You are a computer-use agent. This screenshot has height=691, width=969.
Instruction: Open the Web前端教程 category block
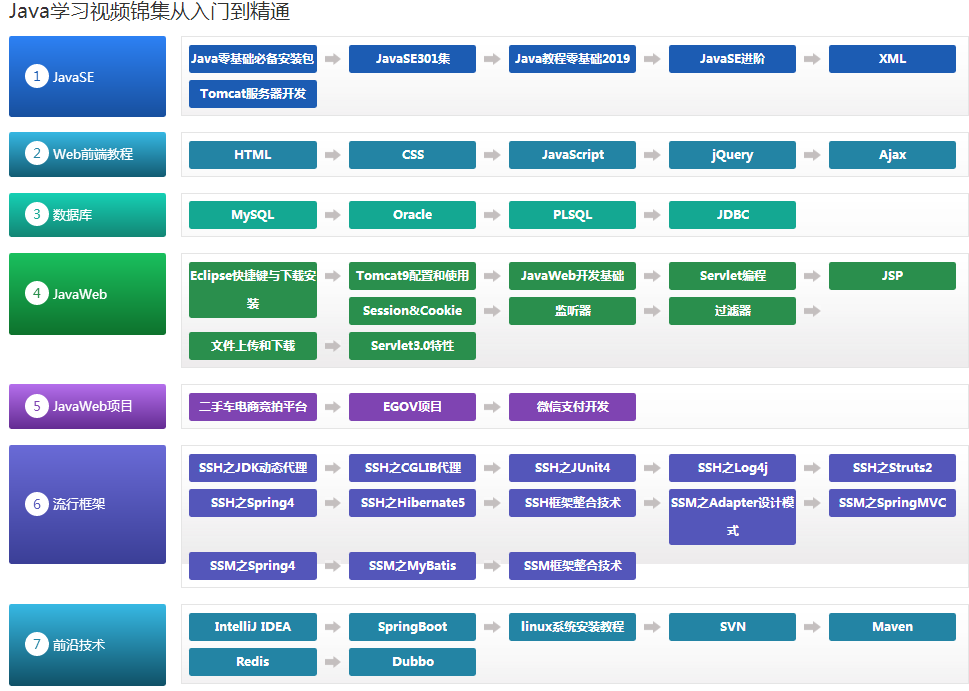[x=87, y=154]
